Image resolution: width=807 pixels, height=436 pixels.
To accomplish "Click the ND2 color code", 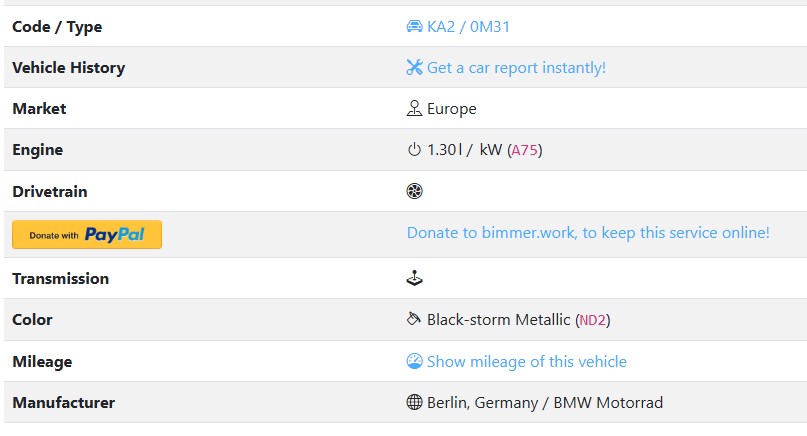I will pyautogui.click(x=593, y=320).
